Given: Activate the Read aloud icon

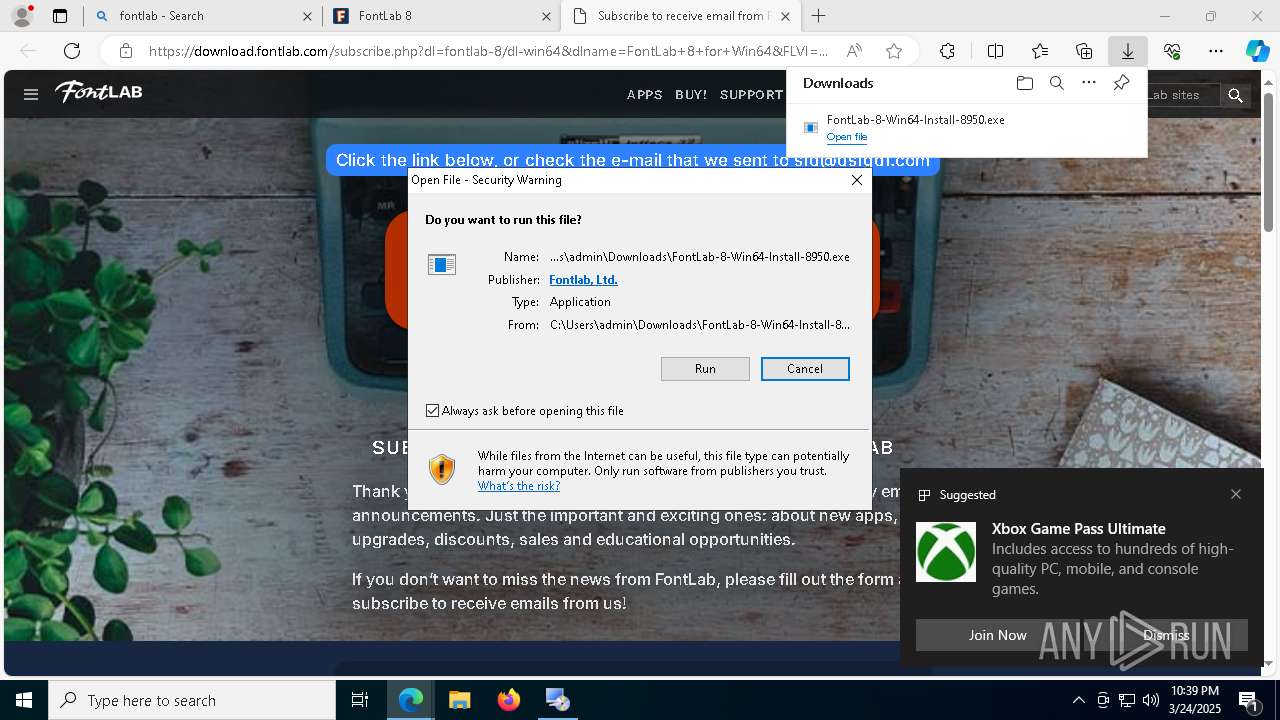Looking at the screenshot, I should [x=854, y=51].
